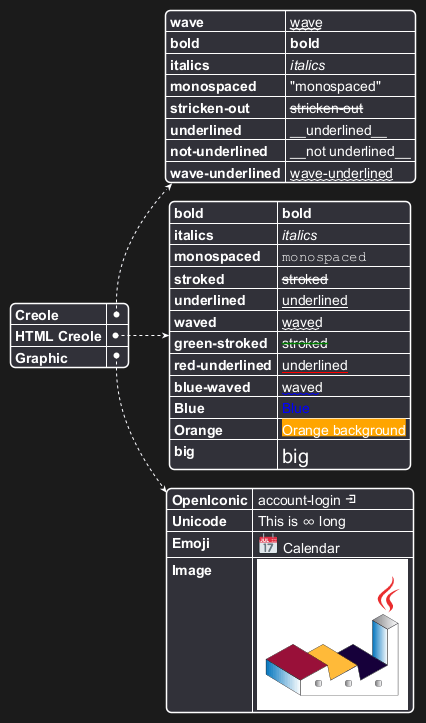Click the Emoji label cell

point(210,544)
